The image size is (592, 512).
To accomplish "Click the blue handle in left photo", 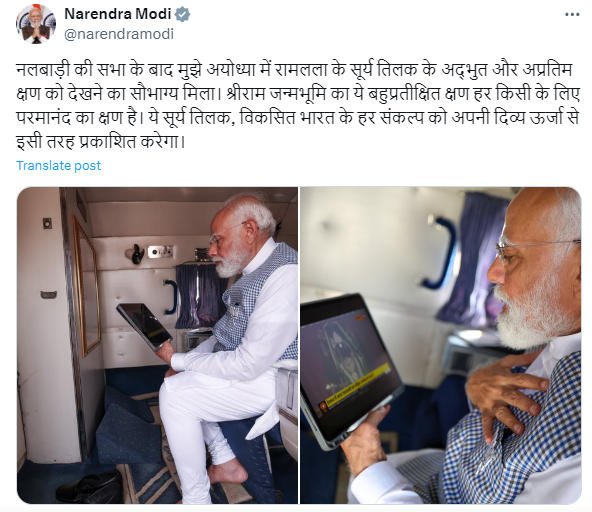I will [171, 297].
